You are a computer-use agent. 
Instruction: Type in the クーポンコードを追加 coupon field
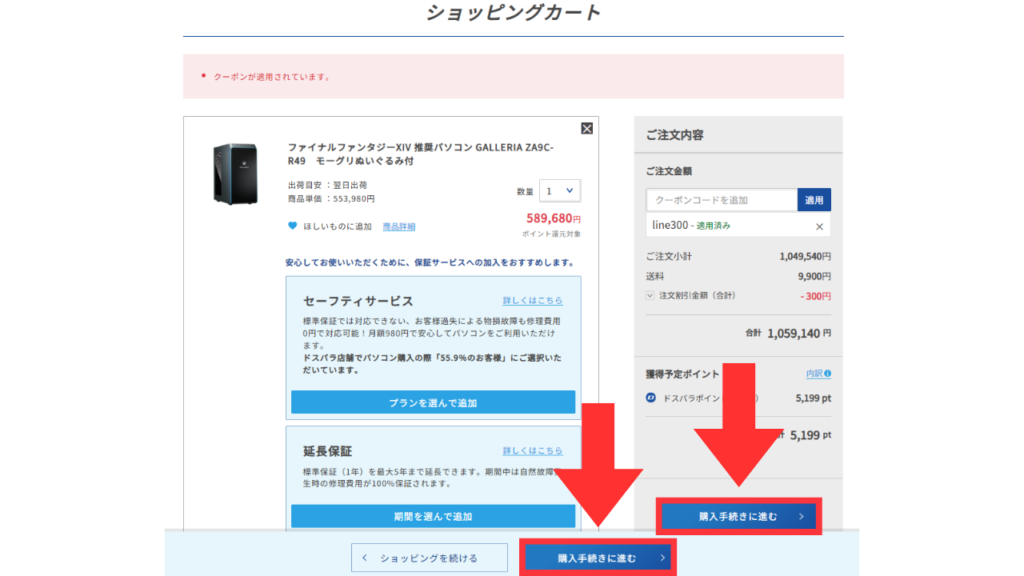point(721,200)
